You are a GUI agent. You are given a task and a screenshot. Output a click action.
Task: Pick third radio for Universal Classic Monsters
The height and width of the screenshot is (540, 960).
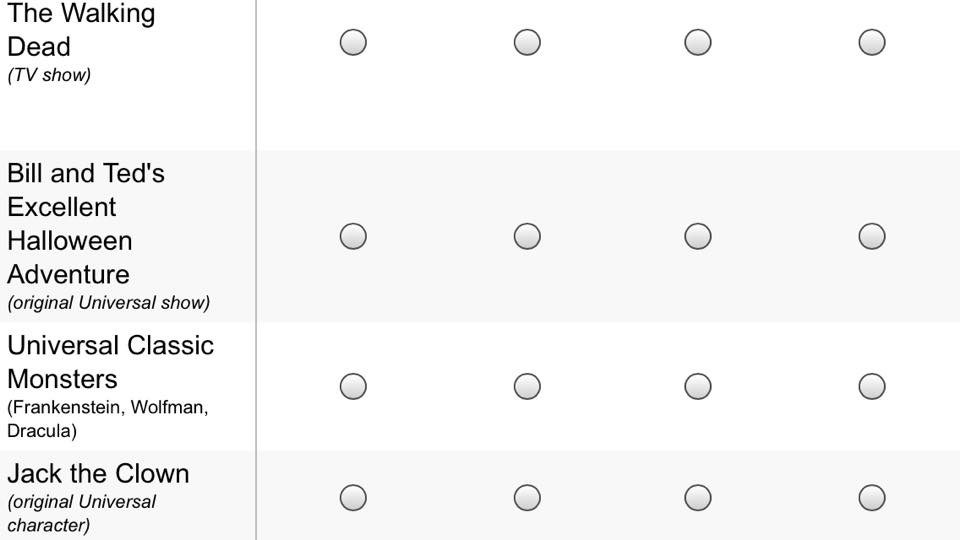point(698,386)
